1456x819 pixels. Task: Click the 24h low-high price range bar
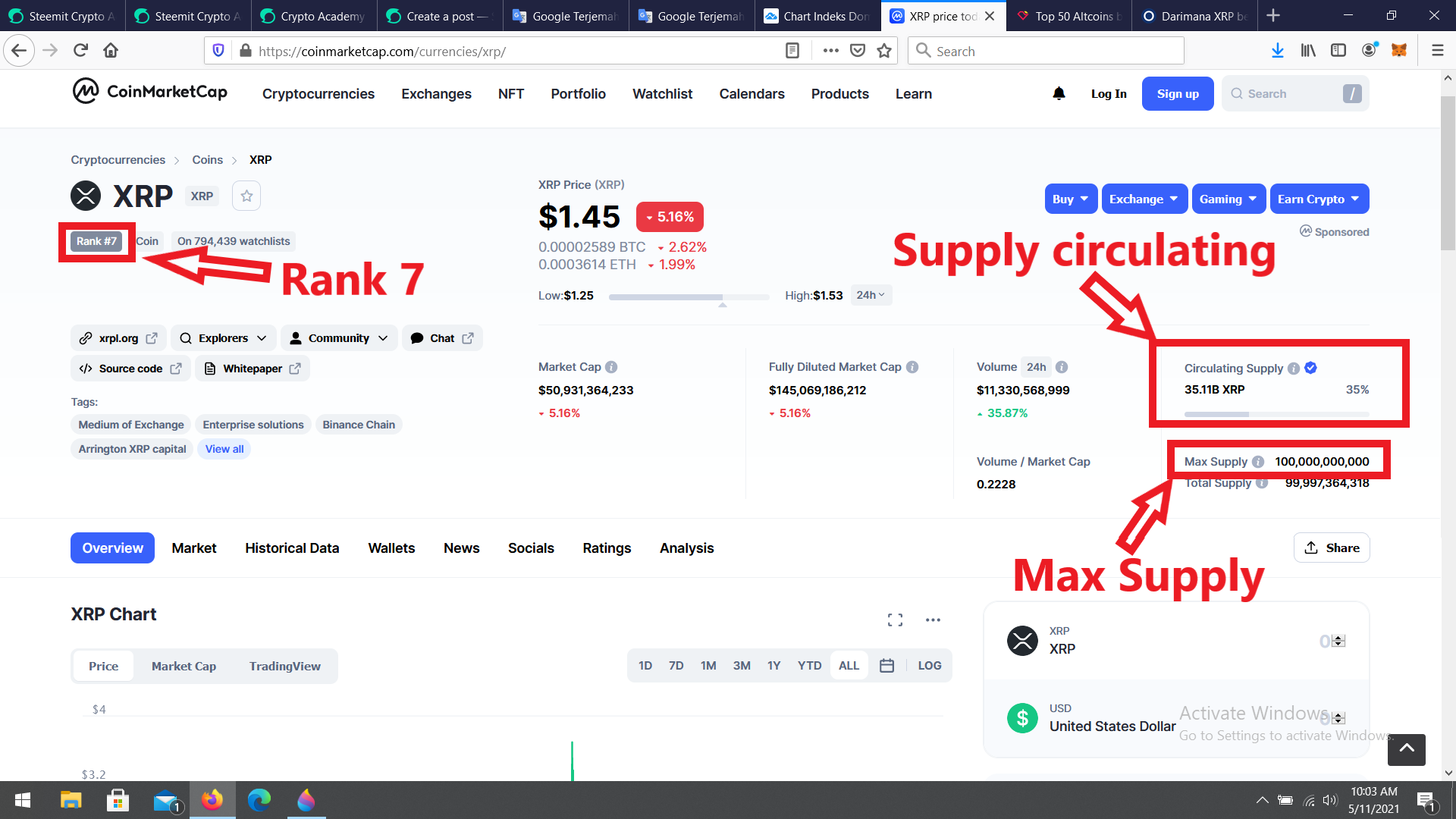(689, 297)
